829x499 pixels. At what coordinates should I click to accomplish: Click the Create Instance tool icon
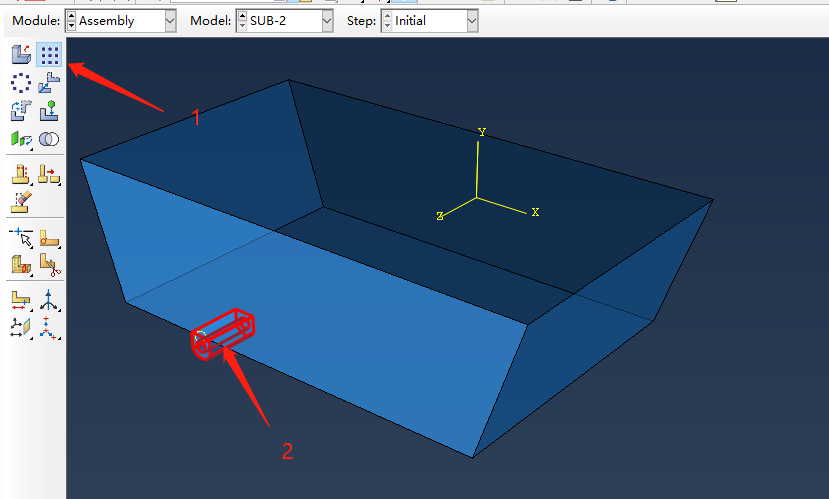pos(21,55)
